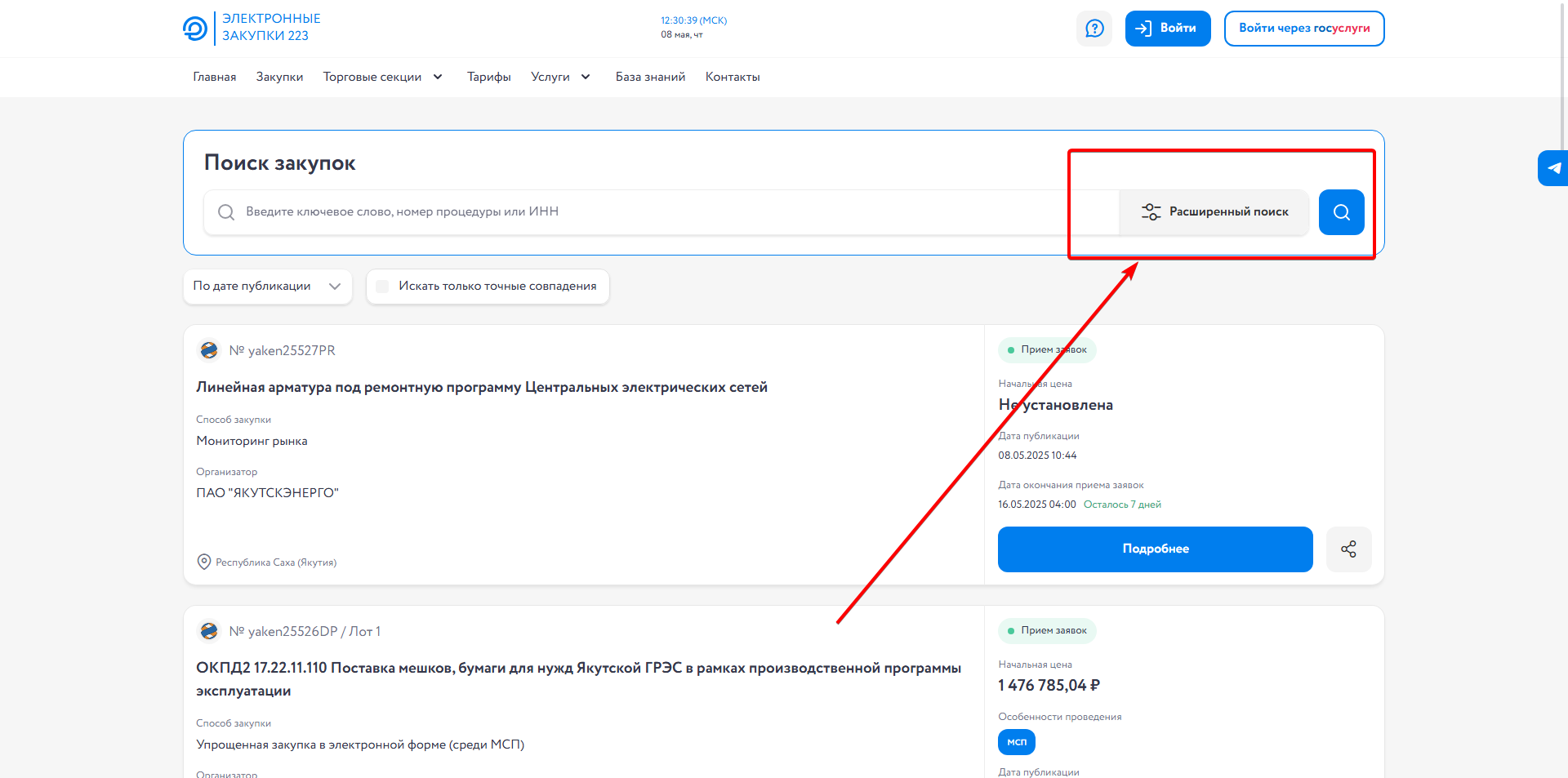Open the 'Тарифы' menu item
The image size is (1568, 778).
coord(489,77)
